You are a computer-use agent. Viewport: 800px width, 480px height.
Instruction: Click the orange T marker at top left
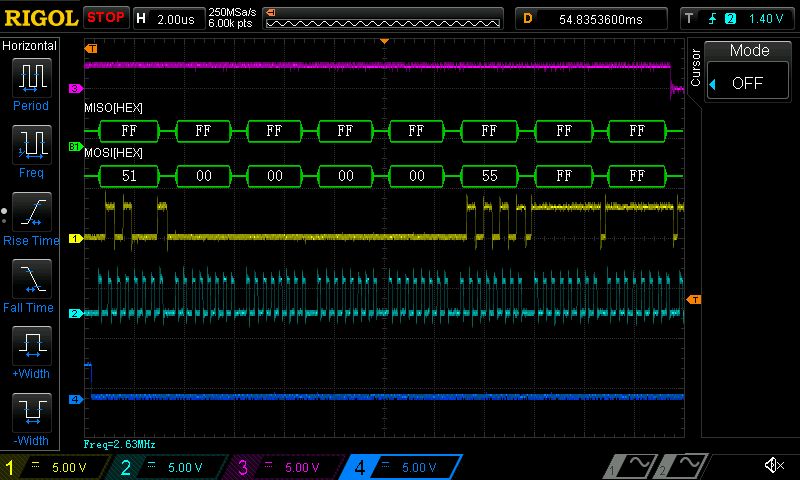coord(91,48)
